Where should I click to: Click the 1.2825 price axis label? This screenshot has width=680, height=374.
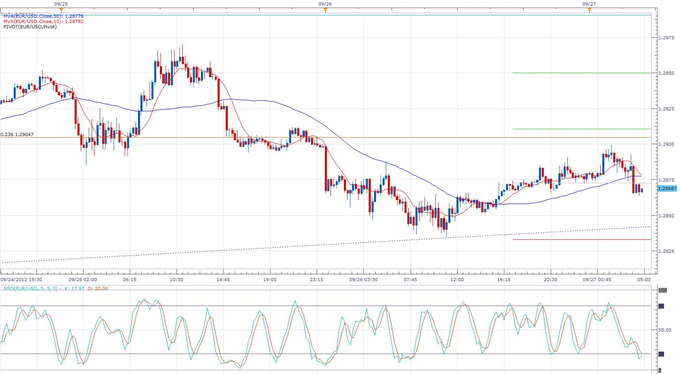(x=666, y=251)
